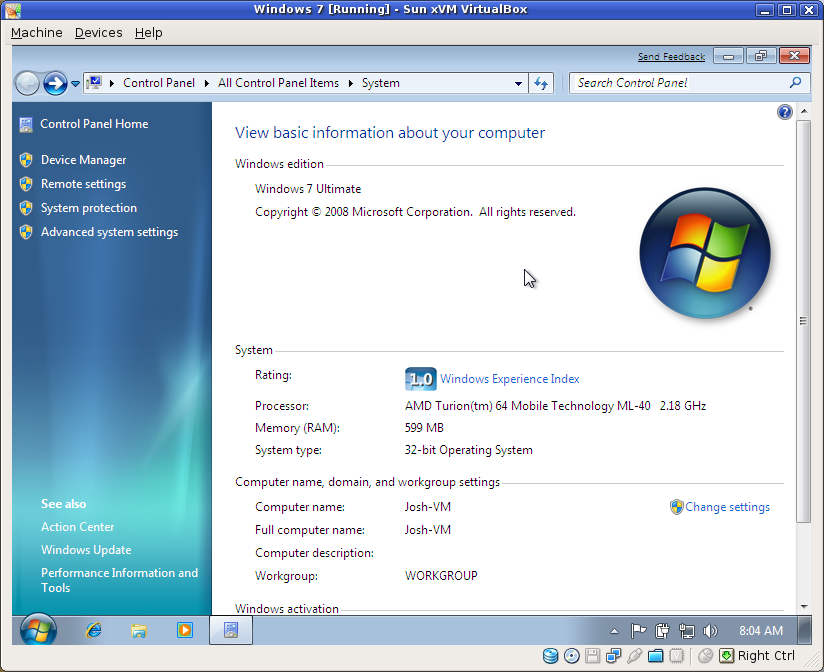This screenshot has width=824, height=672.
Task: Open Internet Explorer from the taskbar
Action: (94, 630)
